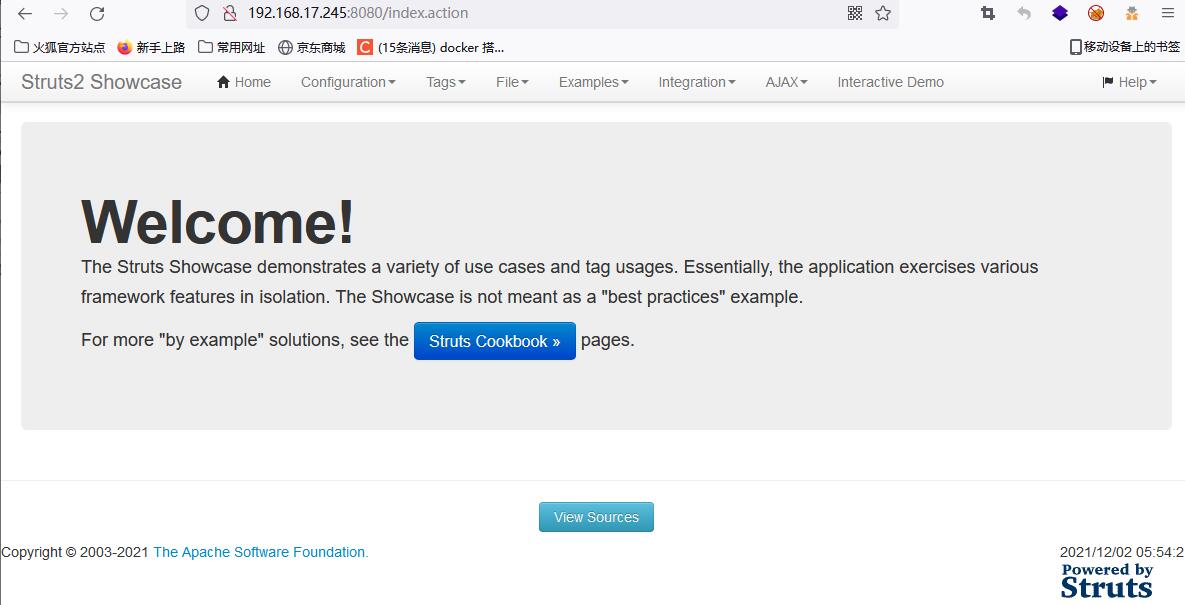Open the 火狐官方站点 bookmark folder
This screenshot has height=605, width=1185.
point(60,48)
